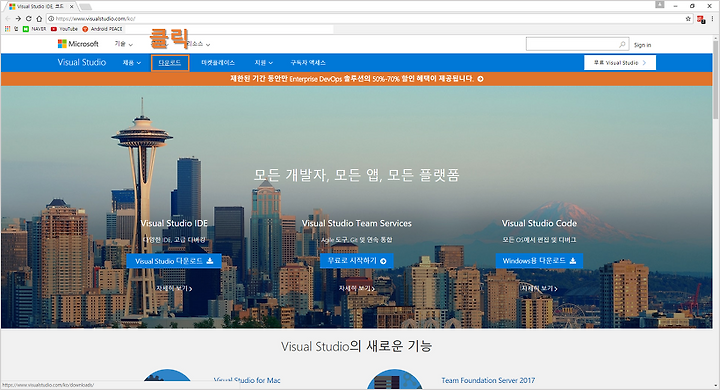The image size is (720, 390).
Task: Click the arrow icon on orange banner
Action: [x=480, y=79]
